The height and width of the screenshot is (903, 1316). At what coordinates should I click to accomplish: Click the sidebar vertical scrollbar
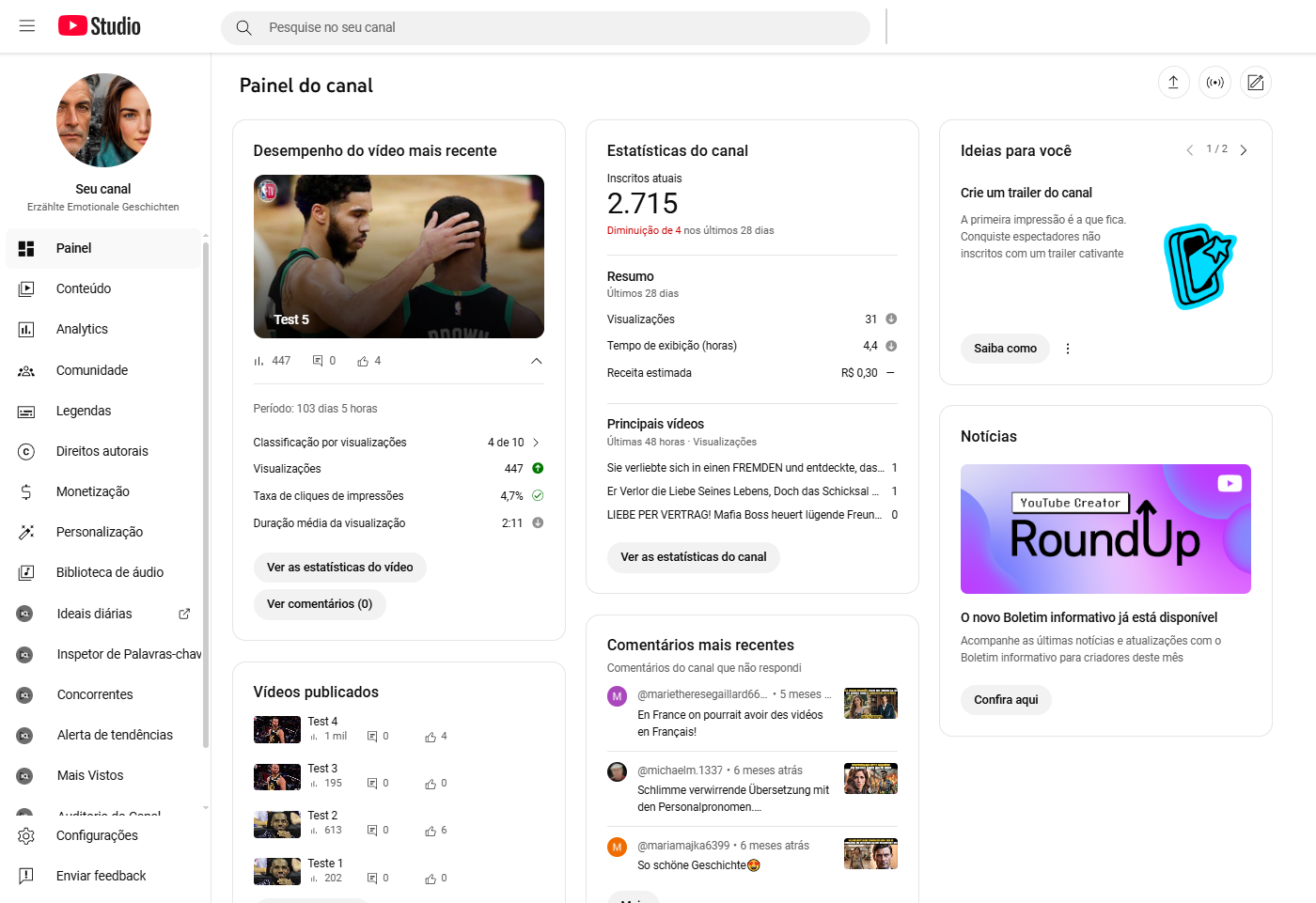206,495
